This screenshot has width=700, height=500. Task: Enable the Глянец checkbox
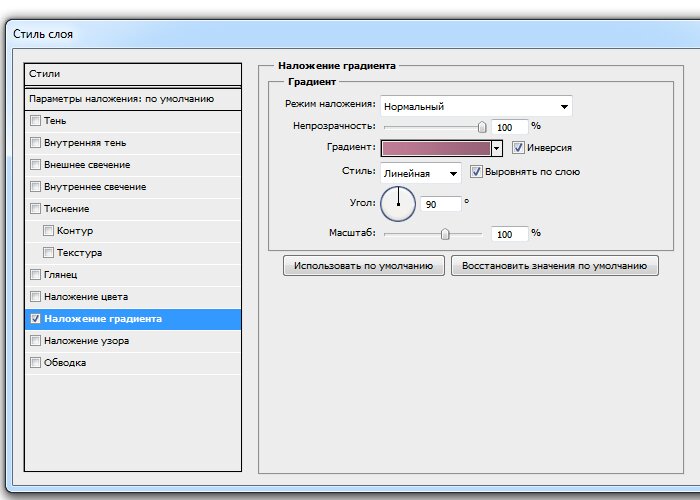(36, 275)
